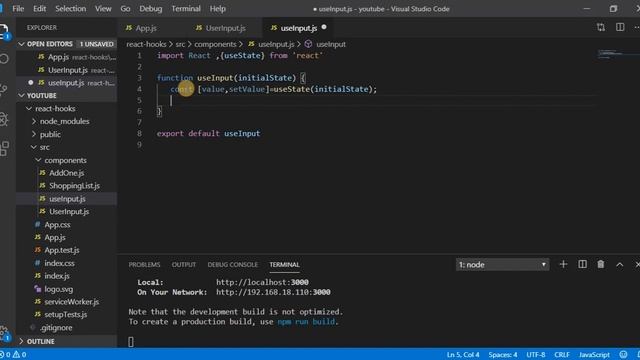Kill terminal with the trash icon

pos(601,264)
